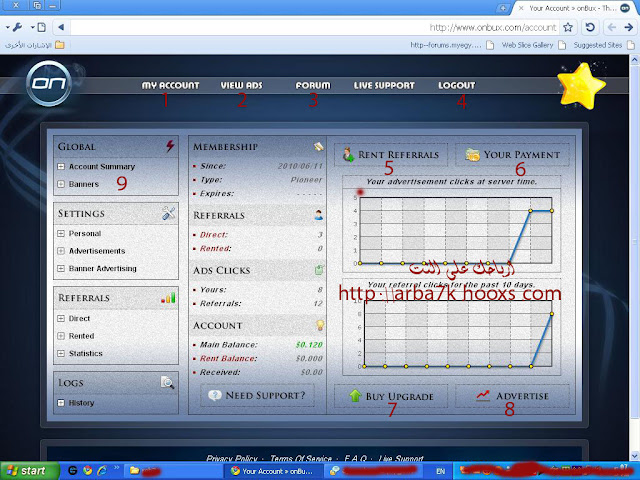Click the Rent Referrals button
Image resolution: width=640 pixels, height=480 pixels.
[x=391, y=155]
